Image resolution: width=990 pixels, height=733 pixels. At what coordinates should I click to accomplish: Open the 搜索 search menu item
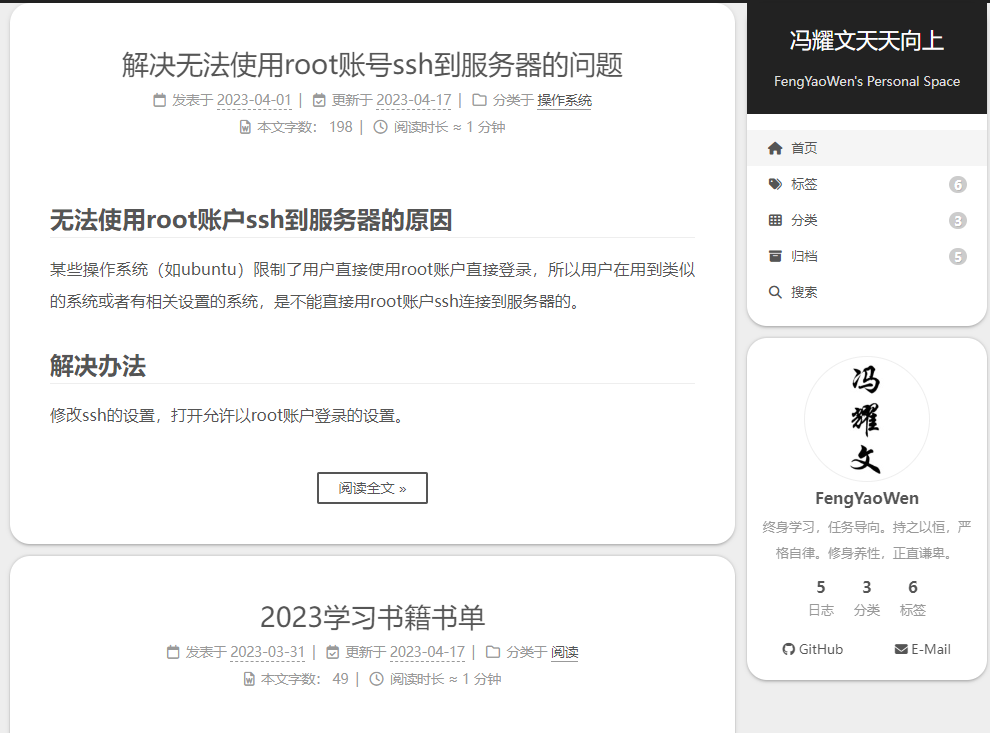[866, 292]
